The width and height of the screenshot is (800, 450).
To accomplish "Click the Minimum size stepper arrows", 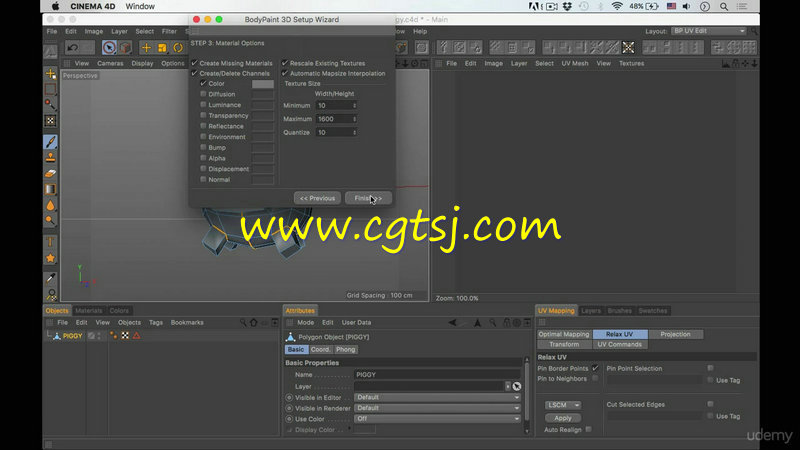I will [x=355, y=106].
